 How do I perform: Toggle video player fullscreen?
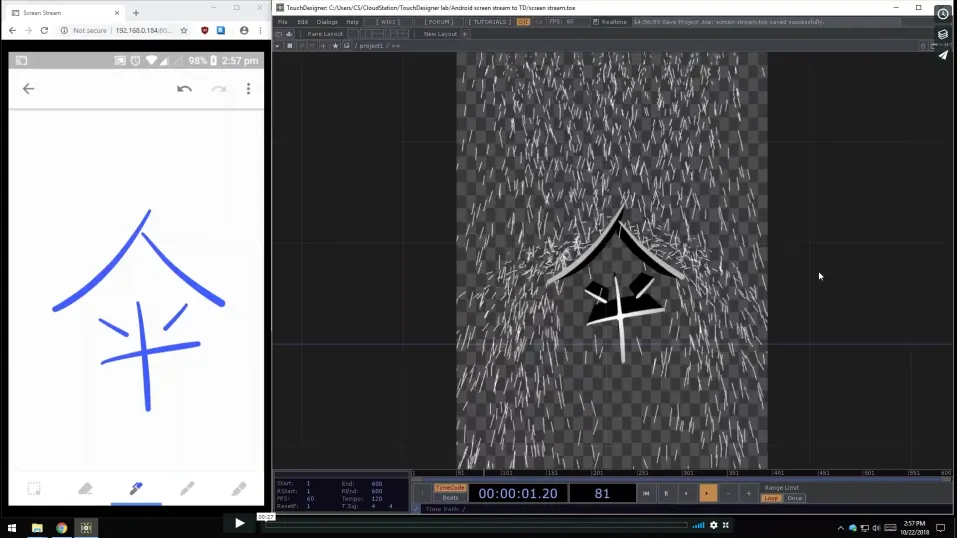click(726, 525)
